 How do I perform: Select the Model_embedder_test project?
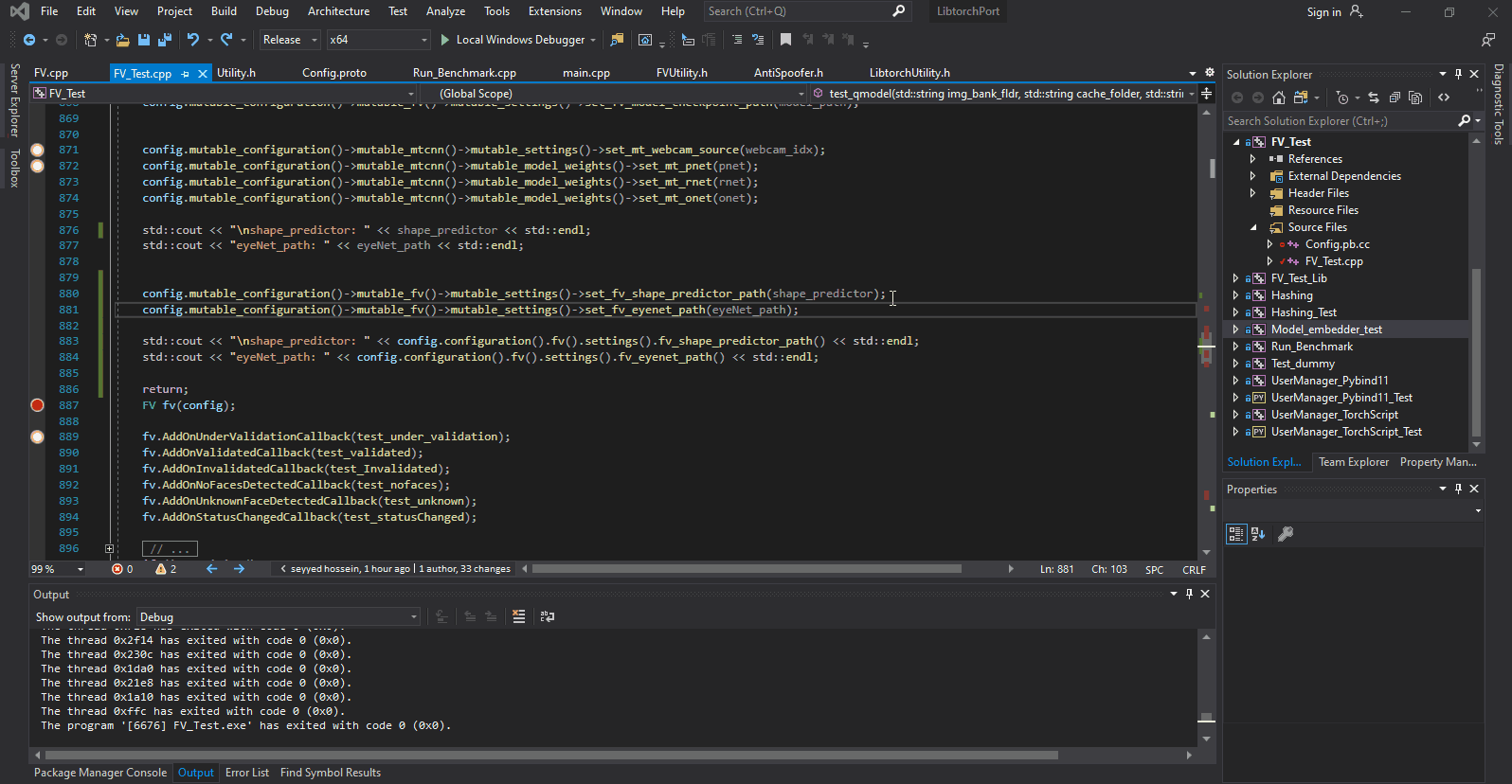[x=1326, y=330]
